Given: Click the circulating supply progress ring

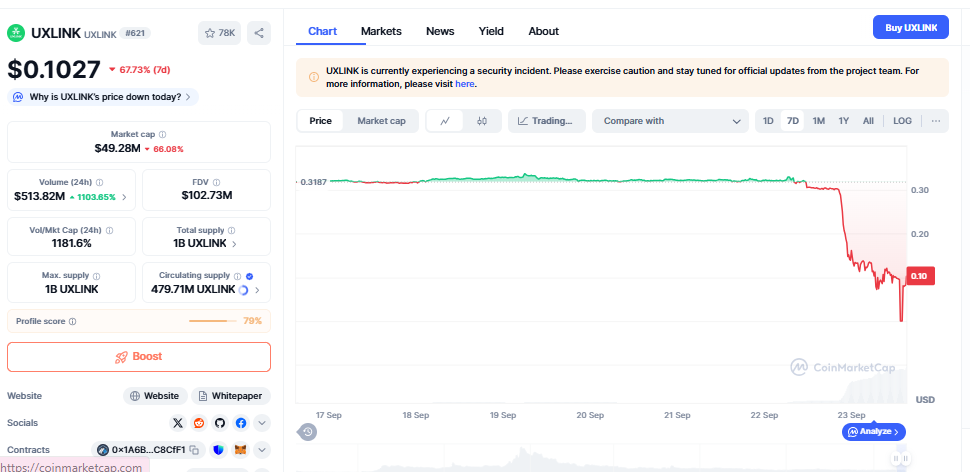Looking at the screenshot, I should (243, 290).
